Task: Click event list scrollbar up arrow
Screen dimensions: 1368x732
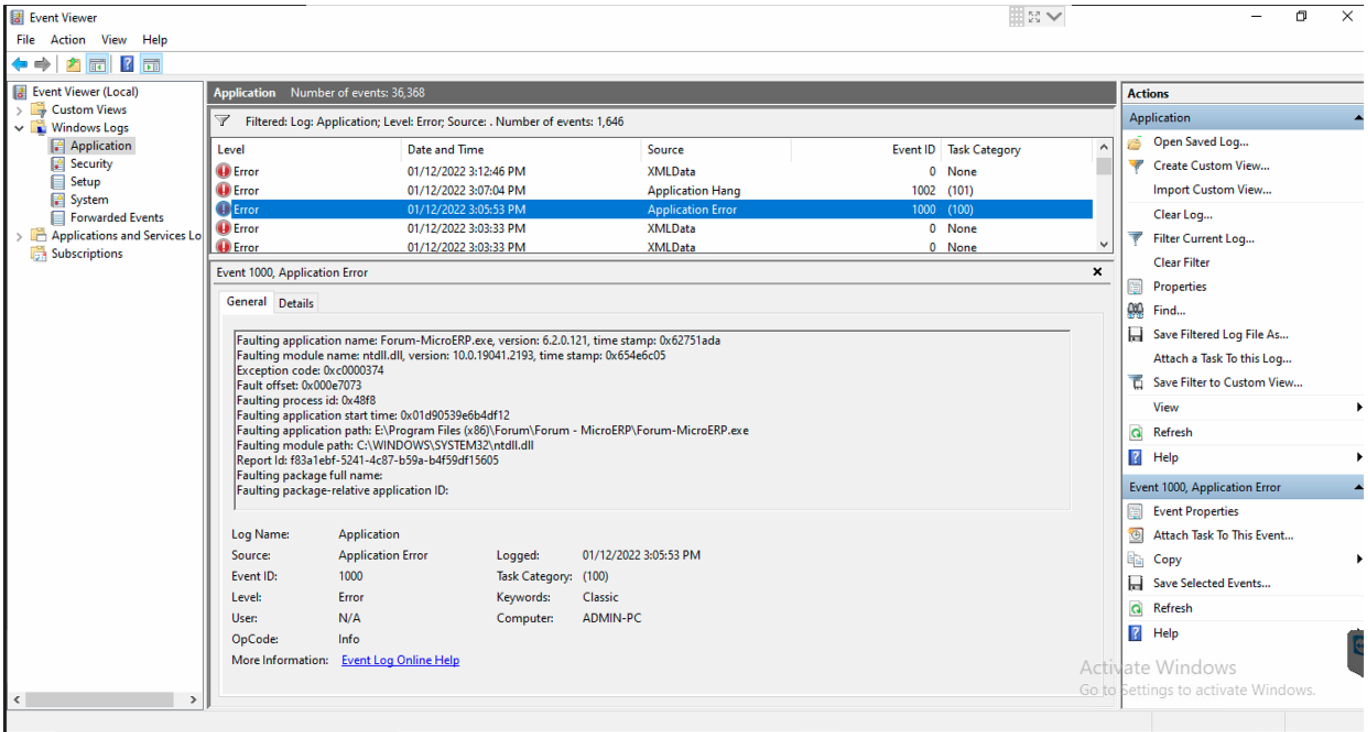Action: point(1103,148)
